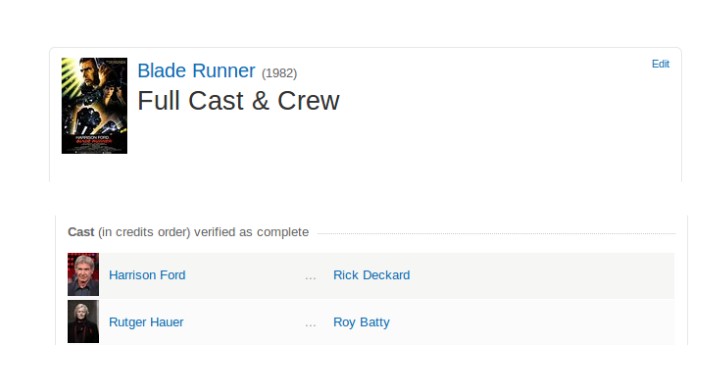Click the (1982) year text

(279, 73)
